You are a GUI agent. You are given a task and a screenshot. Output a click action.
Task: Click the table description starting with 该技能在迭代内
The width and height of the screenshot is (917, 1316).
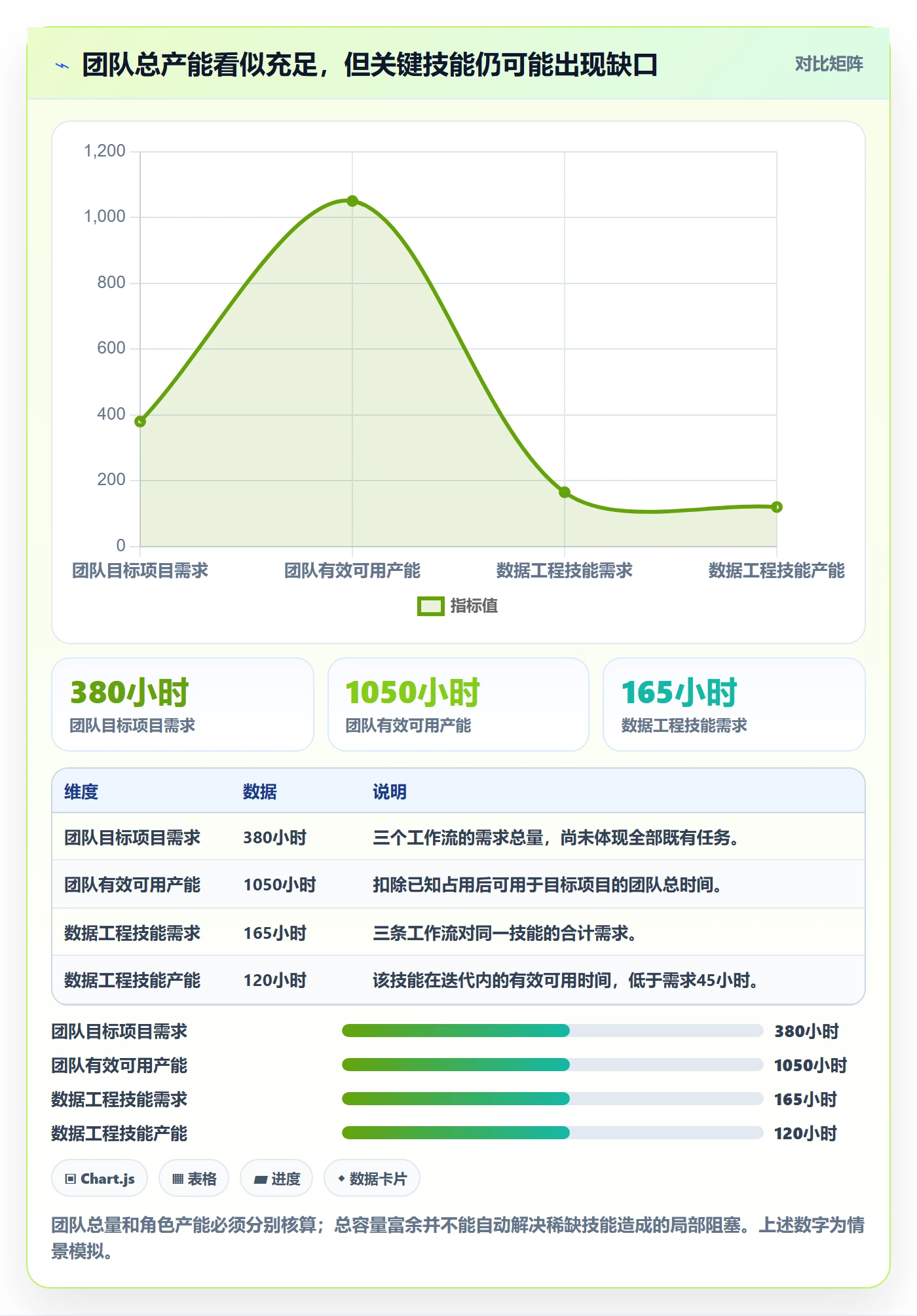pyautogui.click(x=566, y=980)
